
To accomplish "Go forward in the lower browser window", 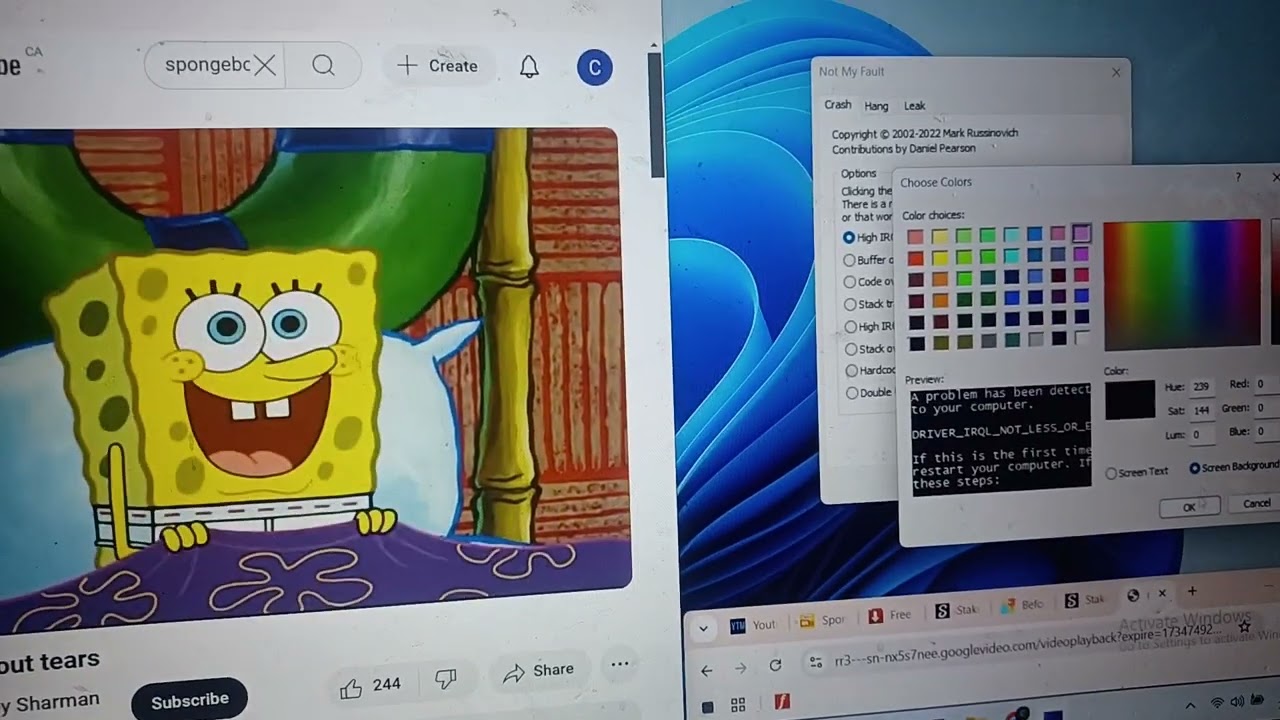I will tap(740, 668).
